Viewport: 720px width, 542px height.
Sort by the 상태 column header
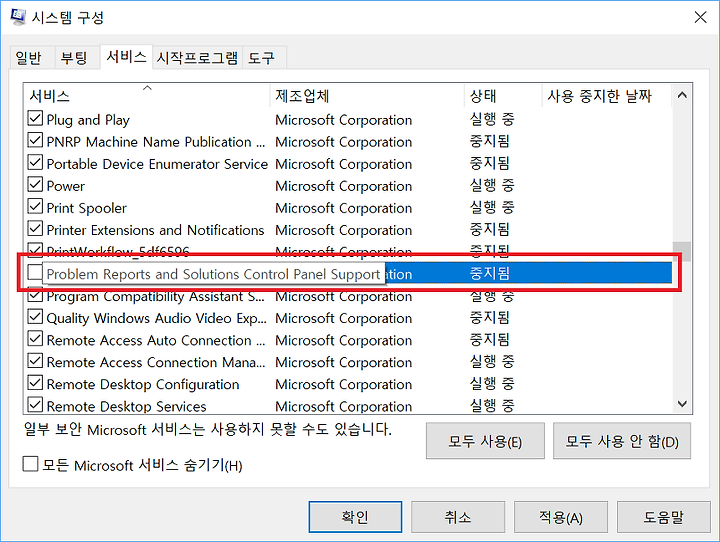pos(503,96)
